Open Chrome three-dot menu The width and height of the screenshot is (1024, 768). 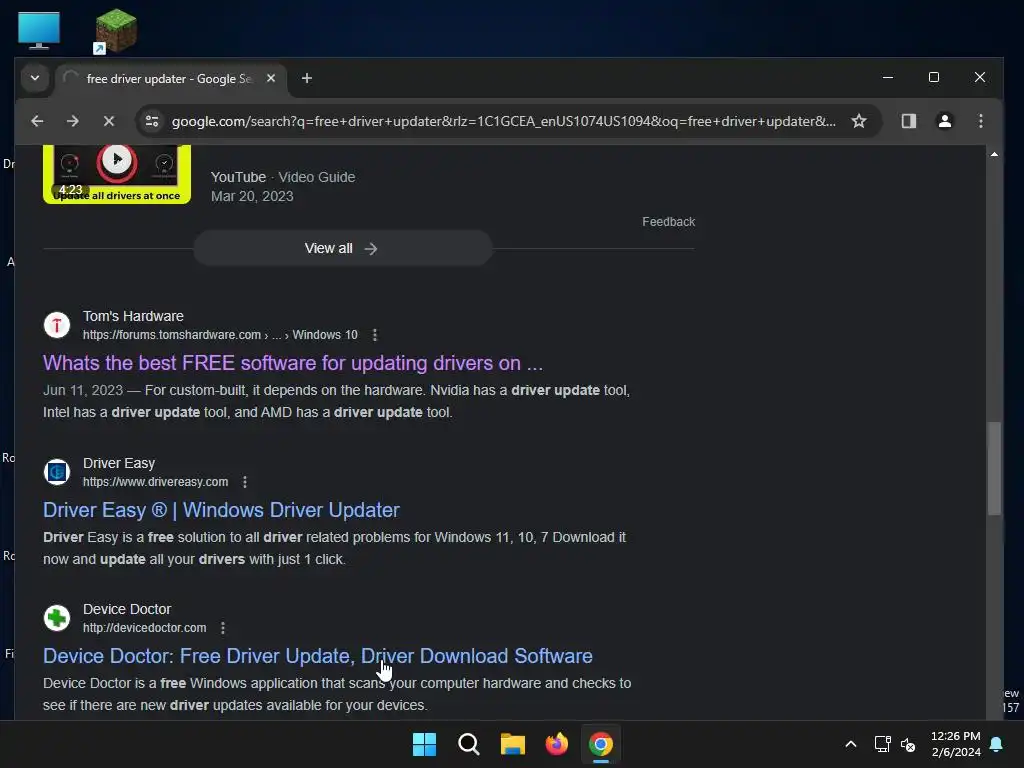pyautogui.click(x=980, y=121)
